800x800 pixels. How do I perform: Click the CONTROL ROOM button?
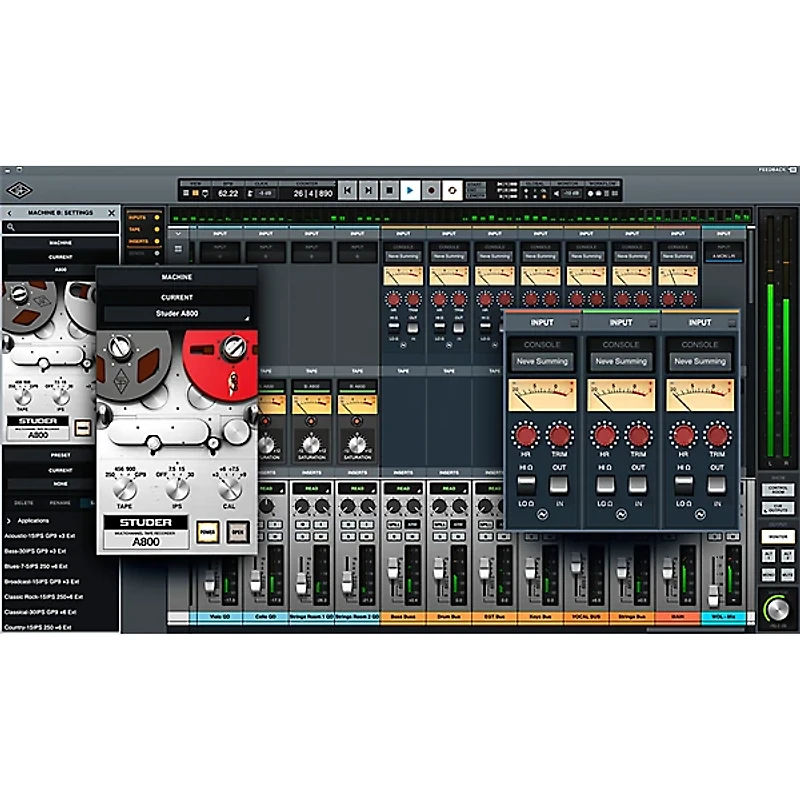(778, 490)
